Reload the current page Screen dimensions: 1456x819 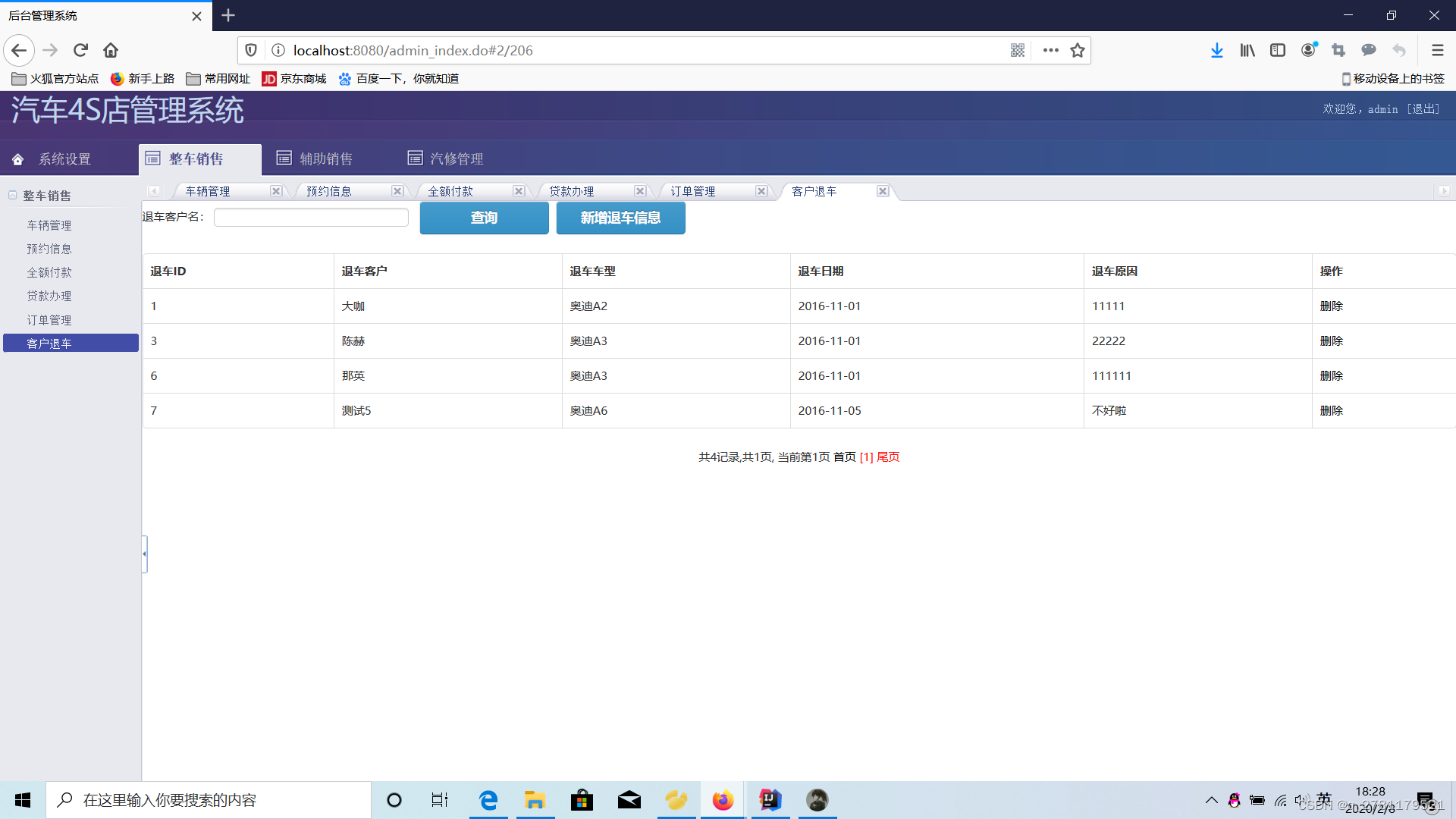(x=80, y=50)
